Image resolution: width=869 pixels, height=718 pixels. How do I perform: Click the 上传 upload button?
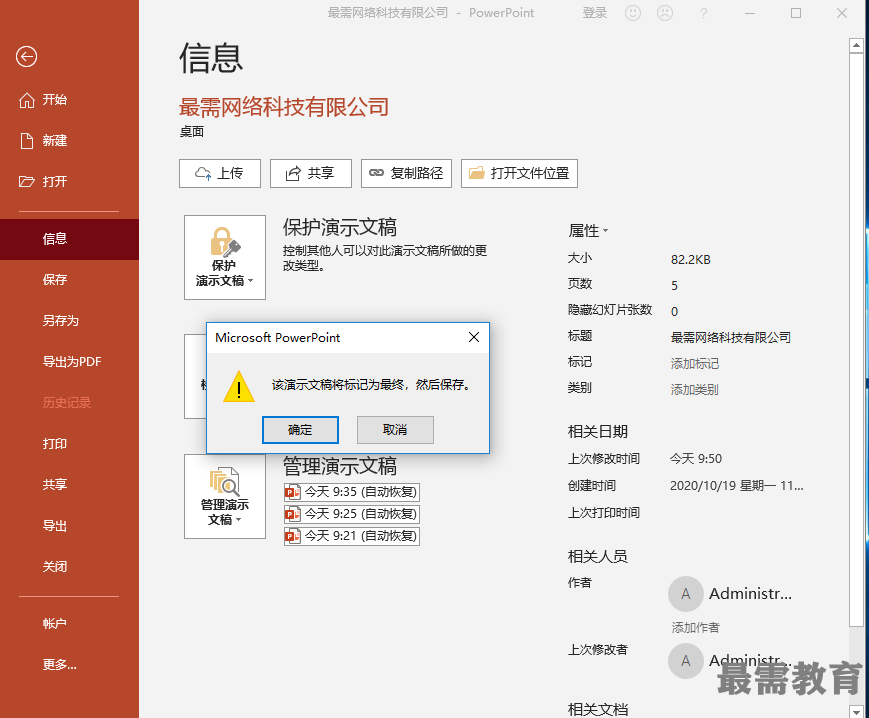(219, 173)
